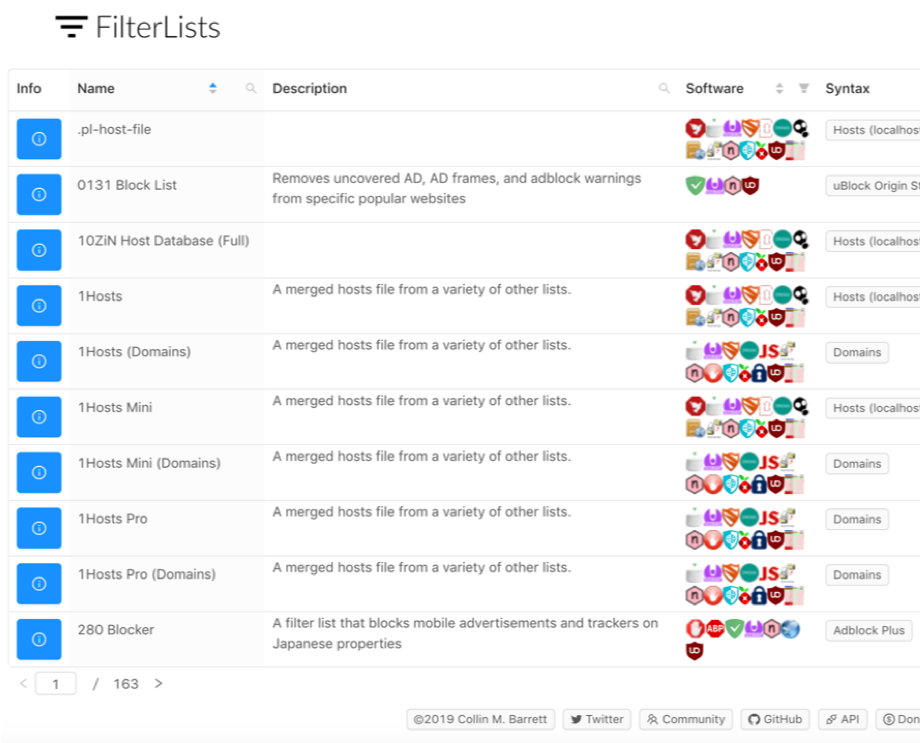Open the search icon in the Name column
920x743 pixels.
pos(251,89)
